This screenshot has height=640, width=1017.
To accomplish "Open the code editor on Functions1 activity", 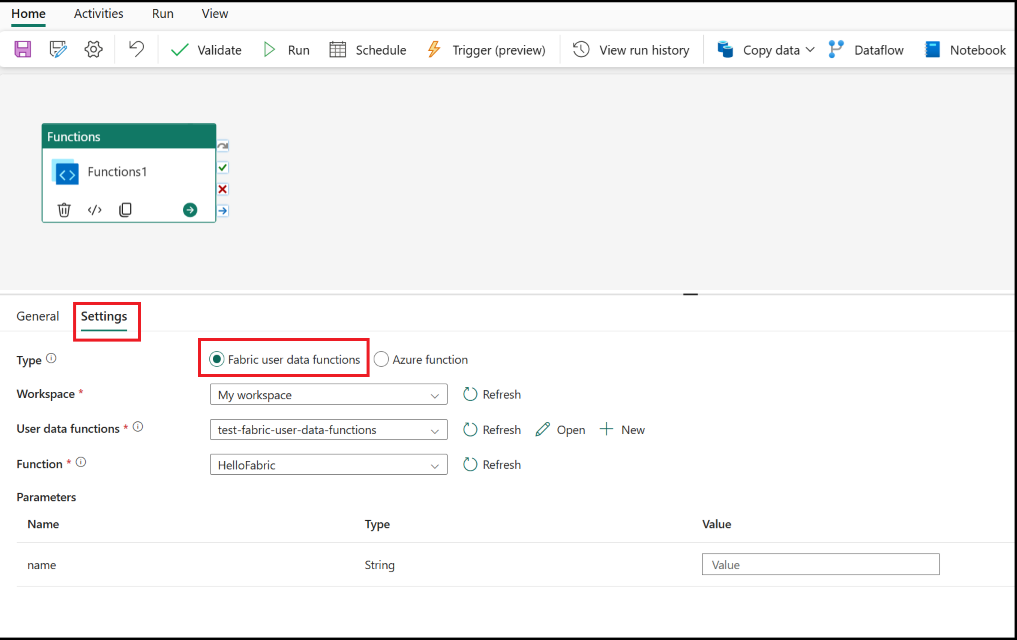I will (94, 209).
